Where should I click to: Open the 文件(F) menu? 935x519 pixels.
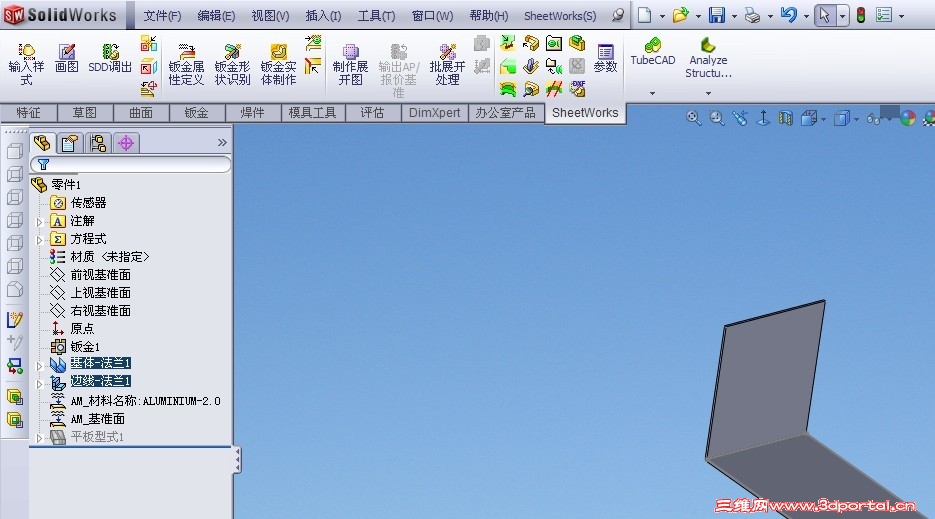[162, 16]
